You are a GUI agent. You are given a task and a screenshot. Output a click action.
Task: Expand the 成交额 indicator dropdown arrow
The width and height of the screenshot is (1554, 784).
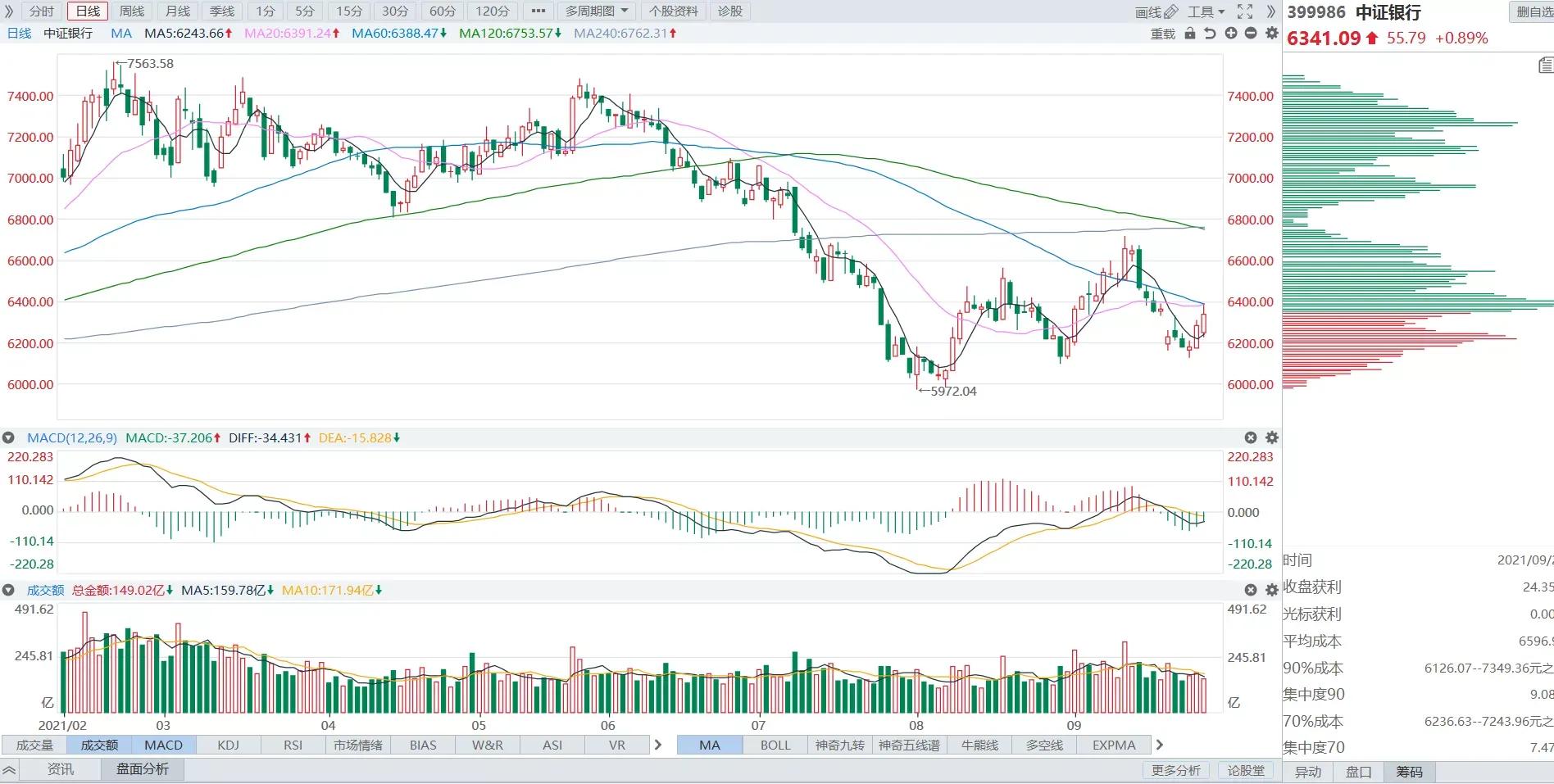8,590
